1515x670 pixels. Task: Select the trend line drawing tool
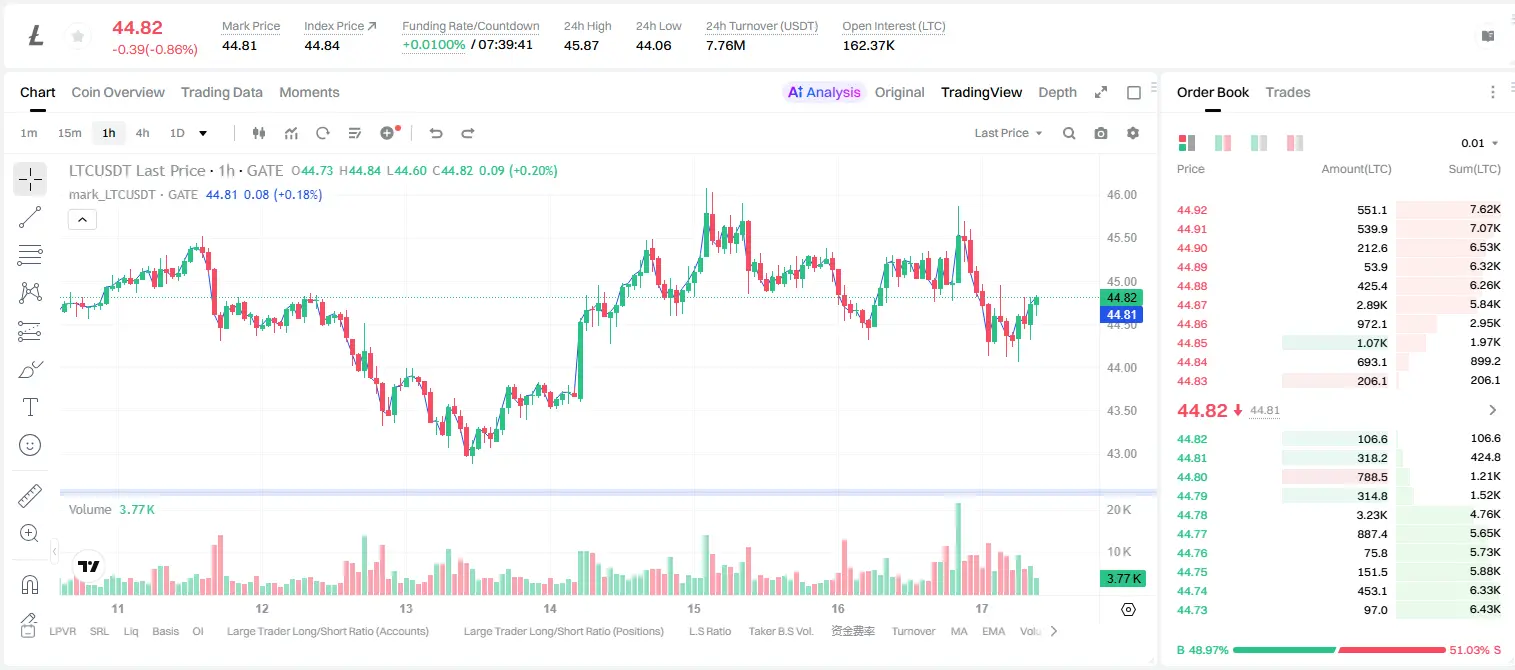click(30, 217)
